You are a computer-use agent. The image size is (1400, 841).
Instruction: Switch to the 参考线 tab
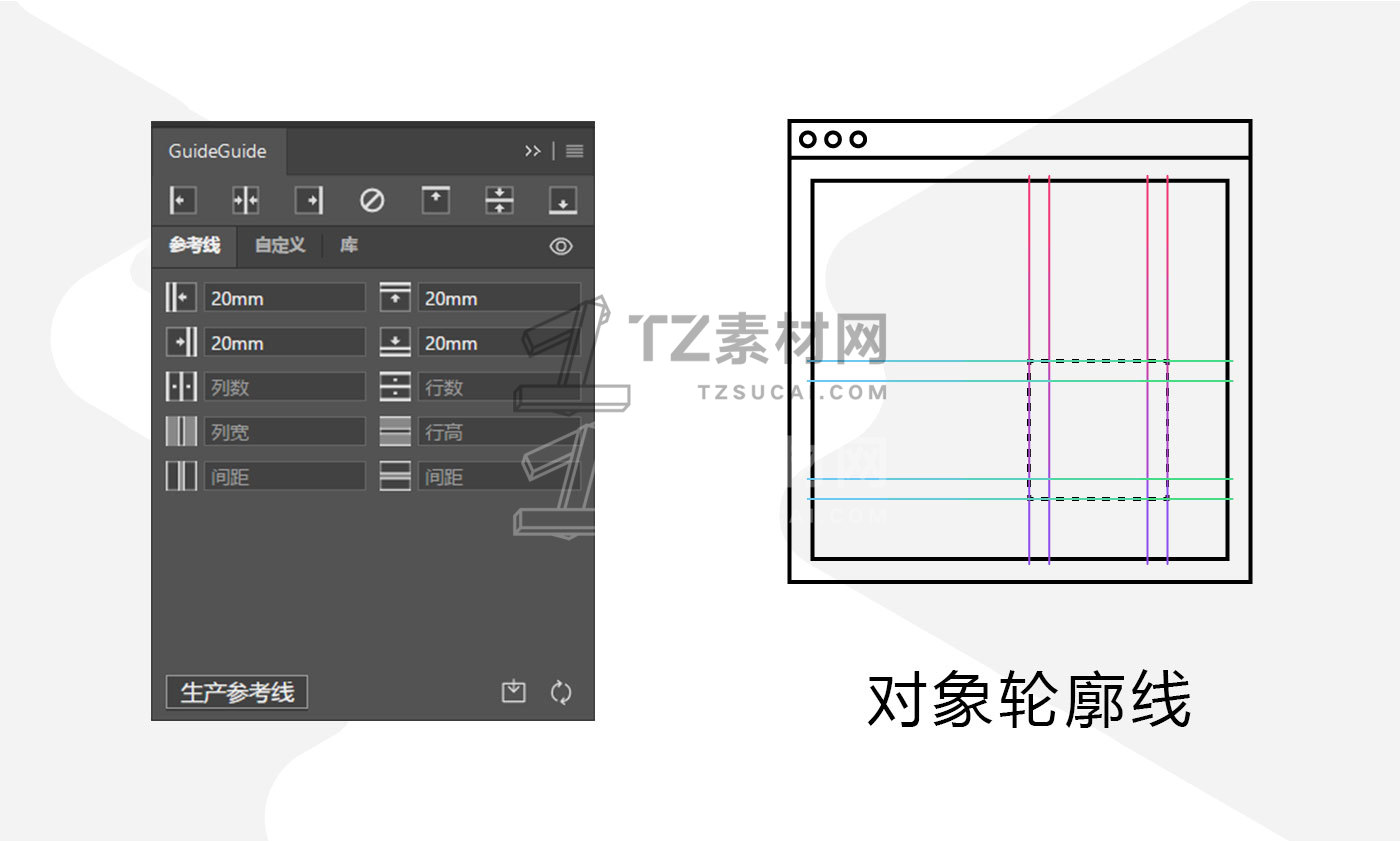pyautogui.click(x=194, y=245)
